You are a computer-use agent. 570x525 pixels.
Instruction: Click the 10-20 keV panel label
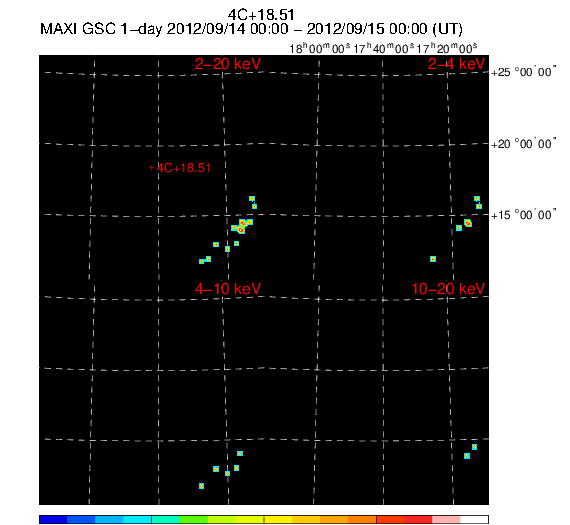pyautogui.click(x=448, y=289)
